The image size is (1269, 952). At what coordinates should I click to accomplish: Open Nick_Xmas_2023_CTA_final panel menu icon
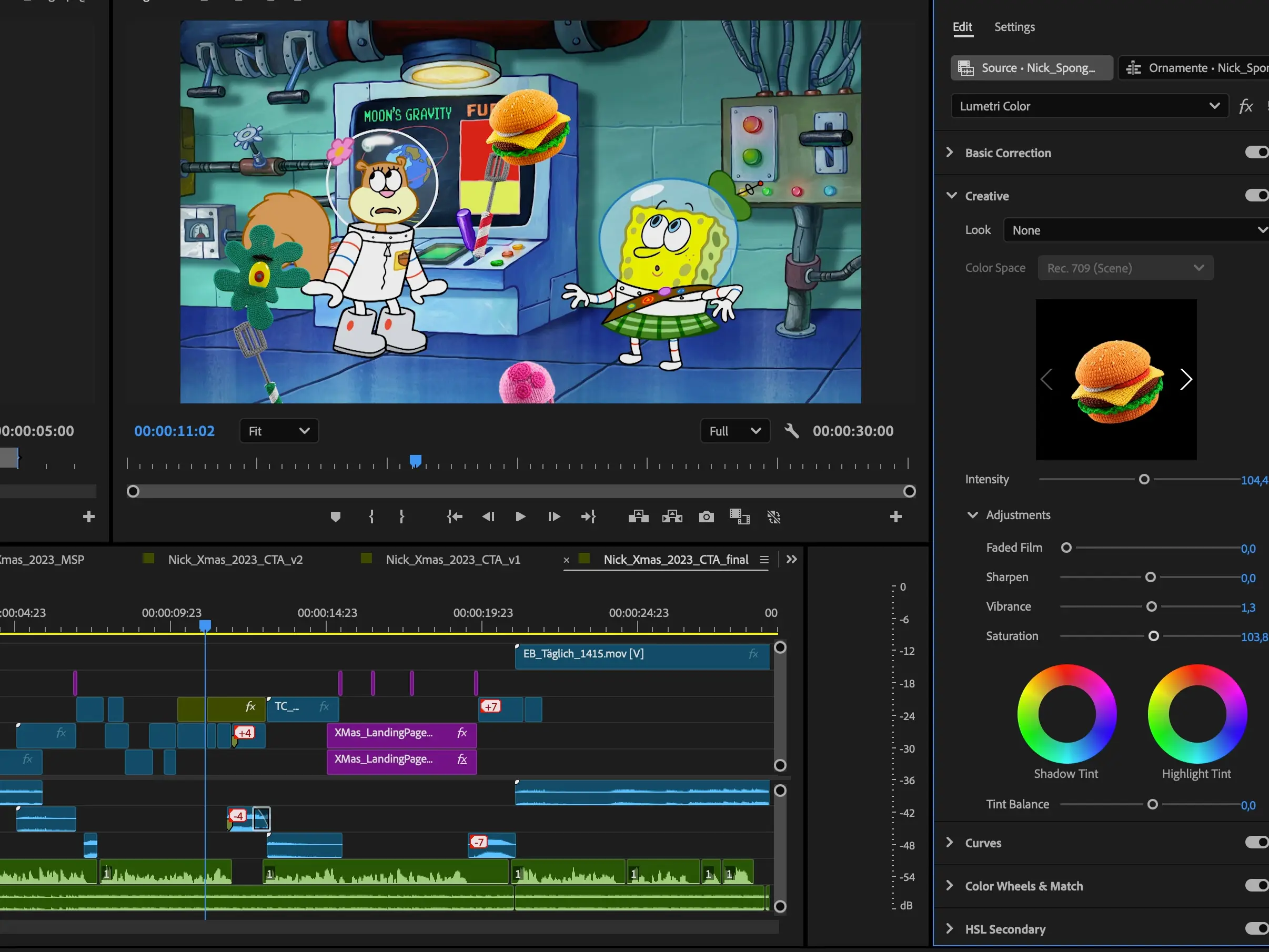[763, 560]
